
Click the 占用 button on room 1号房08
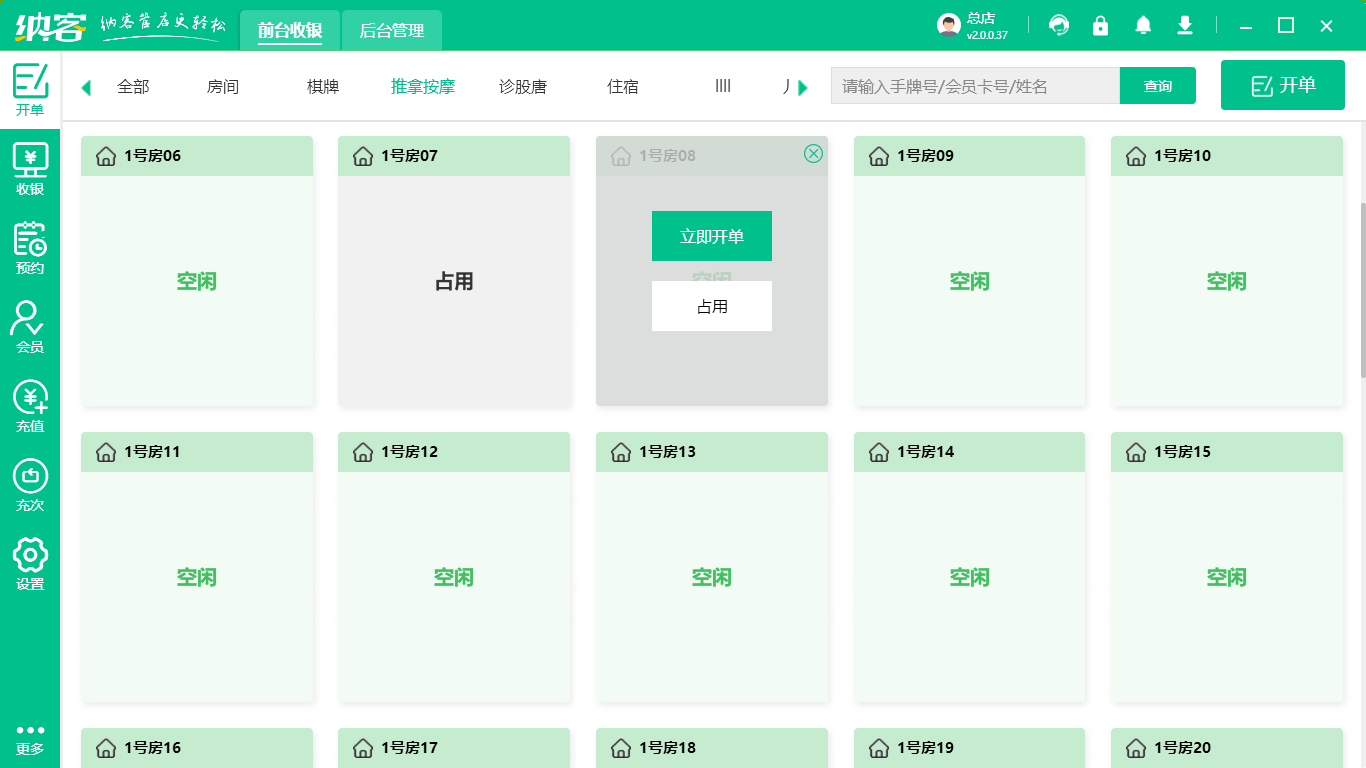pos(712,306)
